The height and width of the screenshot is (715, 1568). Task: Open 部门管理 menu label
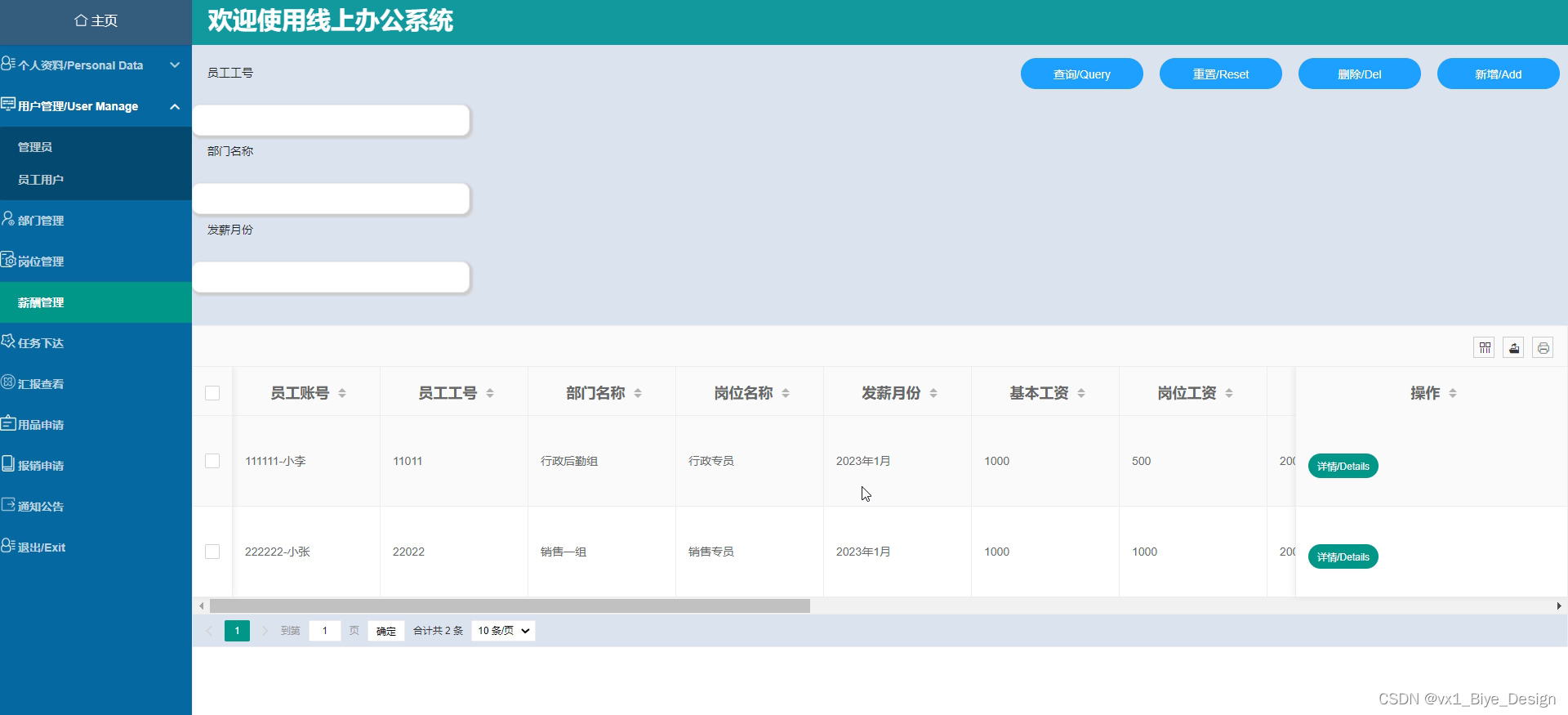[x=41, y=221]
